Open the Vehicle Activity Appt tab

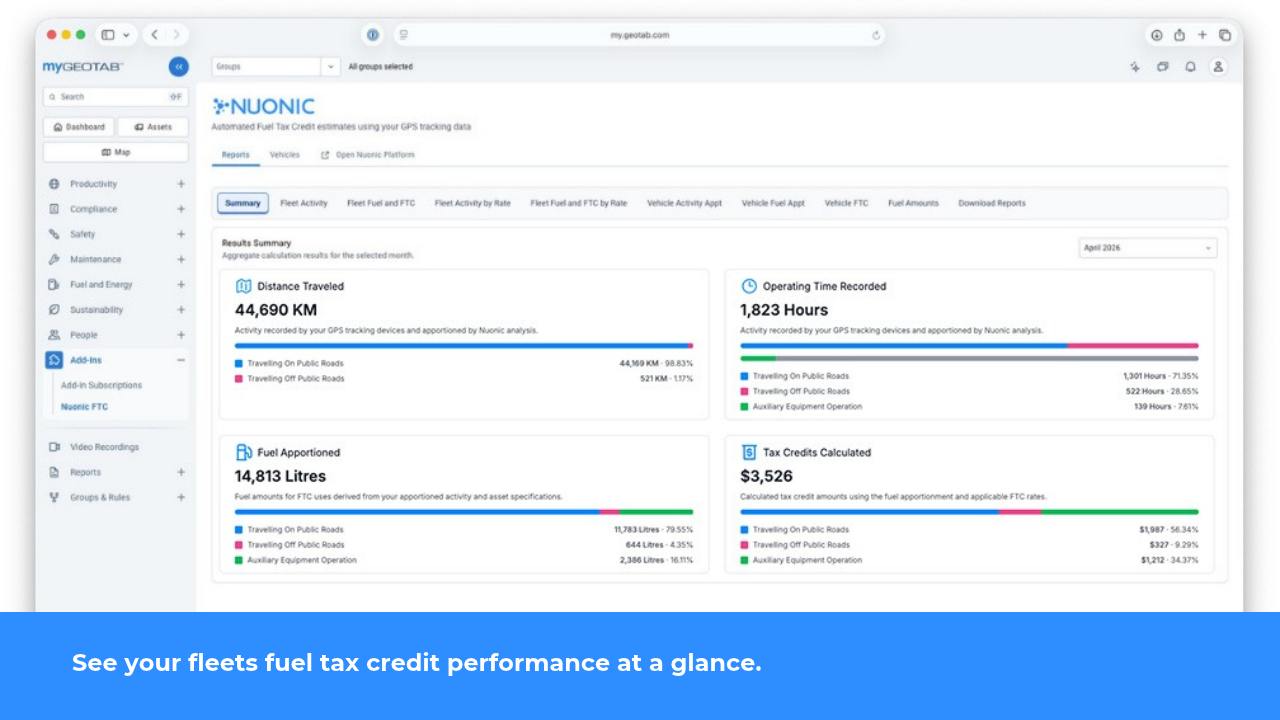684,203
